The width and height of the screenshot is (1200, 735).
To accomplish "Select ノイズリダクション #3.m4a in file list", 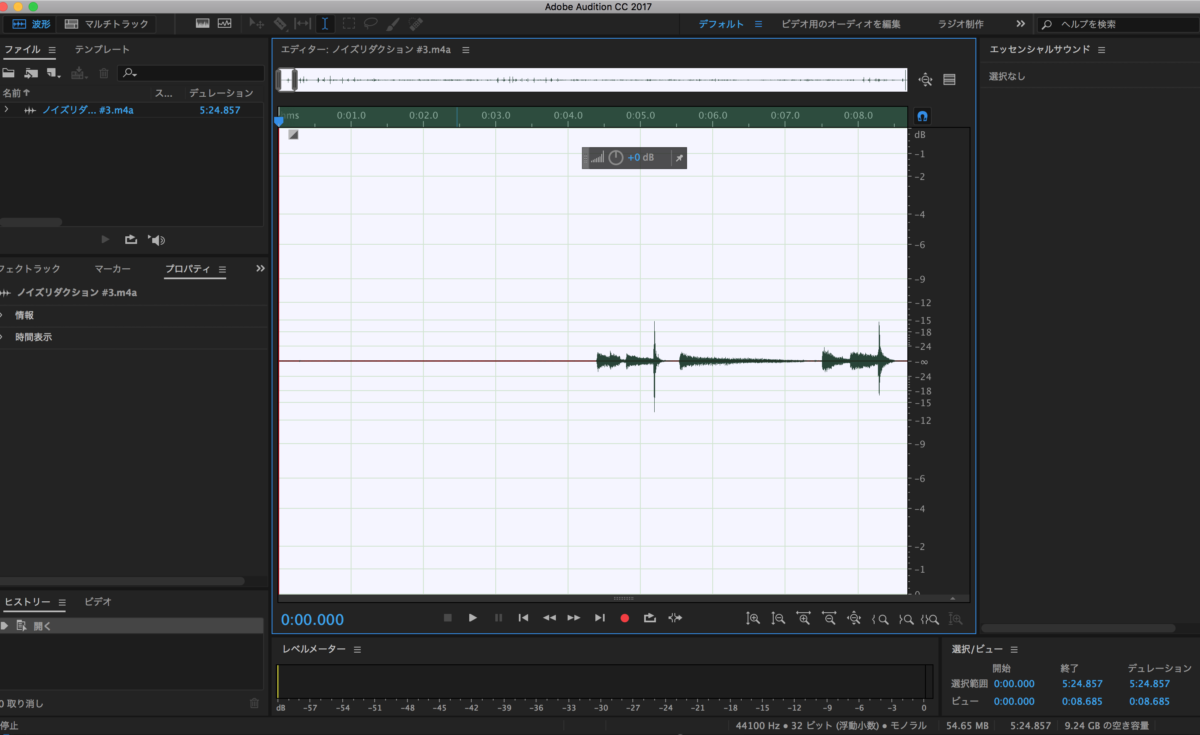I will click(x=88, y=110).
